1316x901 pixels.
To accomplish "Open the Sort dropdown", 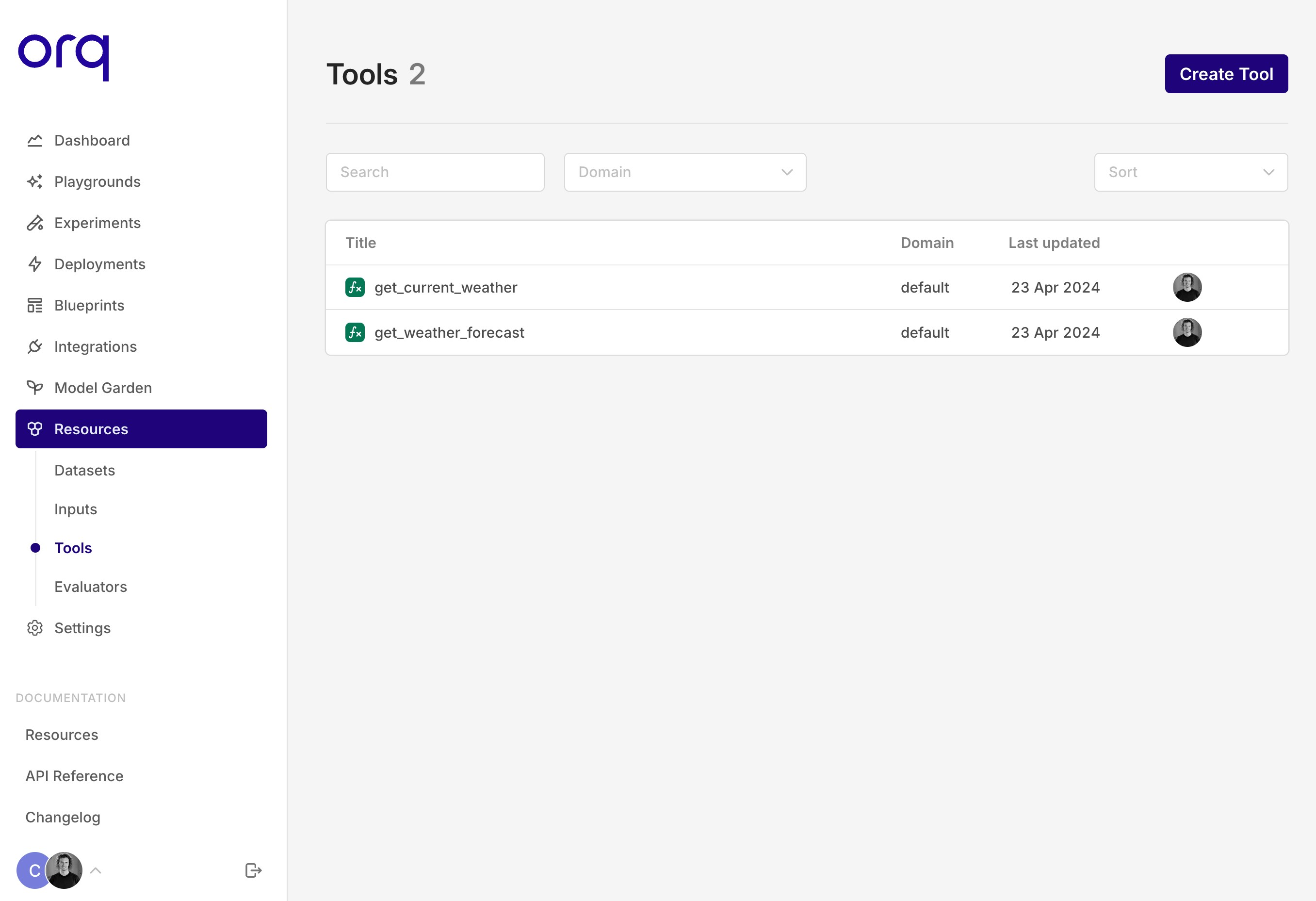I will point(1190,172).
